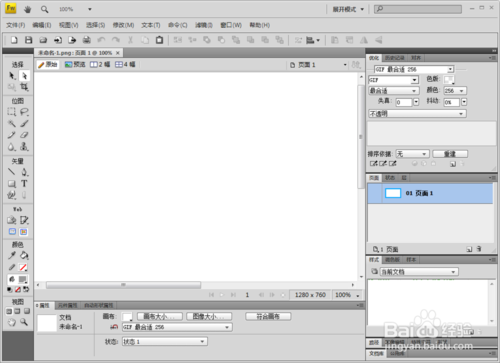Select the Eyedropper tool
Image resolution: width=500 pixels, height=363 pixels.
pos(12,256)
